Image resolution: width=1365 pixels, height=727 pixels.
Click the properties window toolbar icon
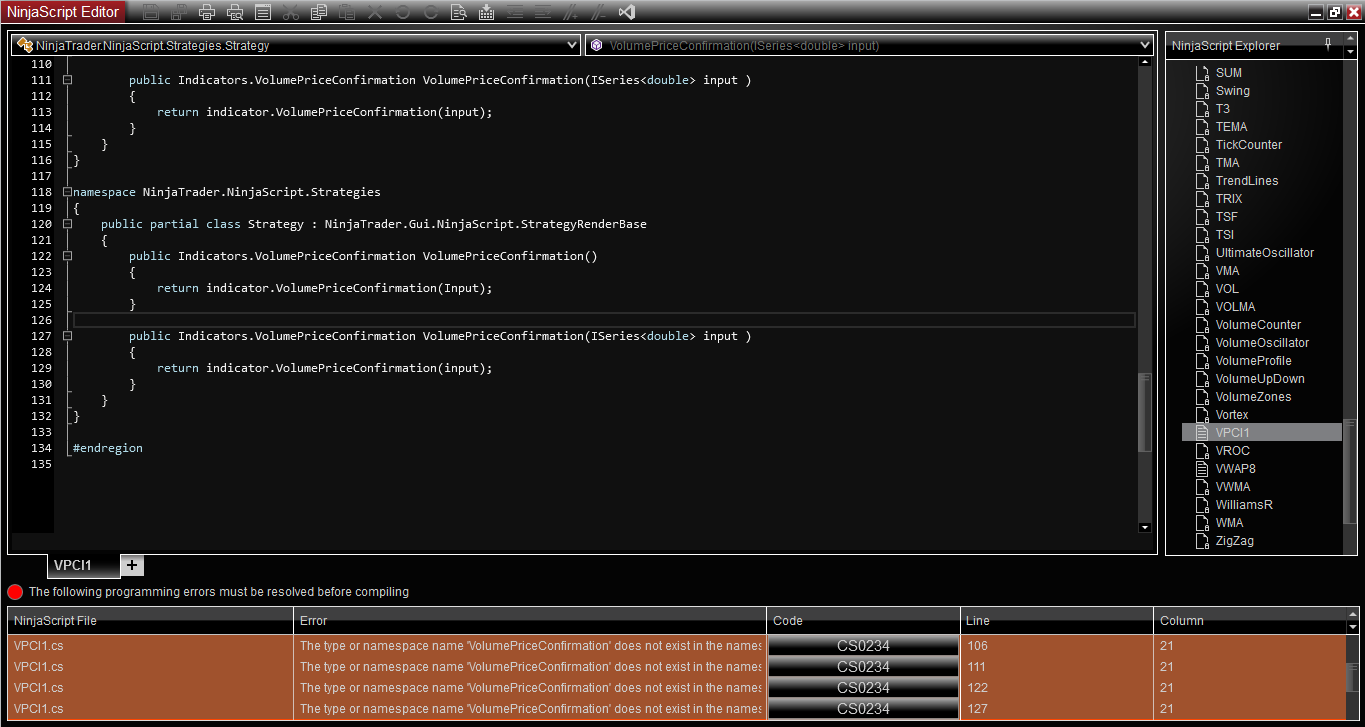pos(263,13)
